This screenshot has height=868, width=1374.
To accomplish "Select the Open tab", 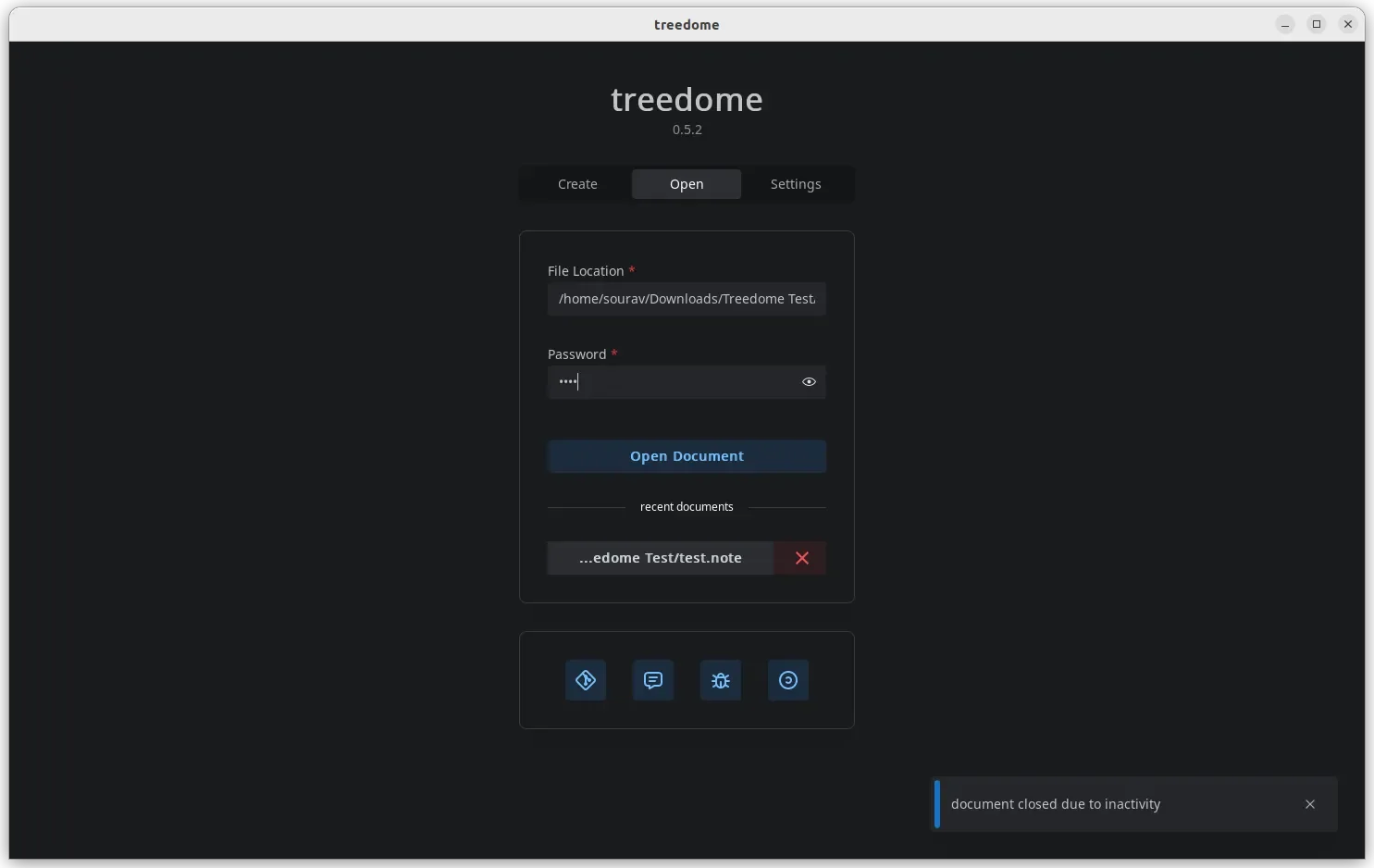I will click(687, 184).
